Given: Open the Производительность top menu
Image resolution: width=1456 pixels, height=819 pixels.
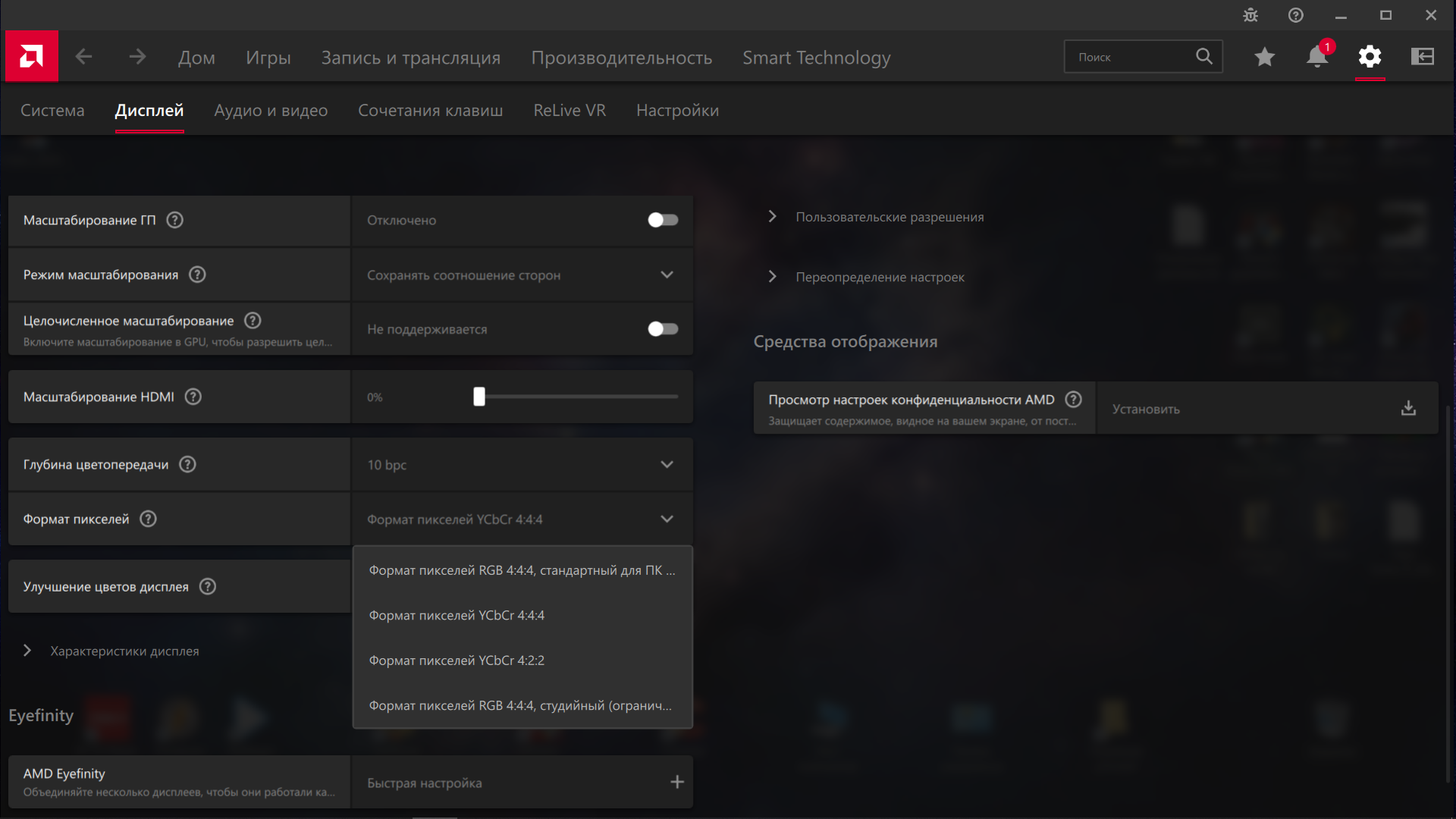Looking at the screenshot, I should pos(621,58).
